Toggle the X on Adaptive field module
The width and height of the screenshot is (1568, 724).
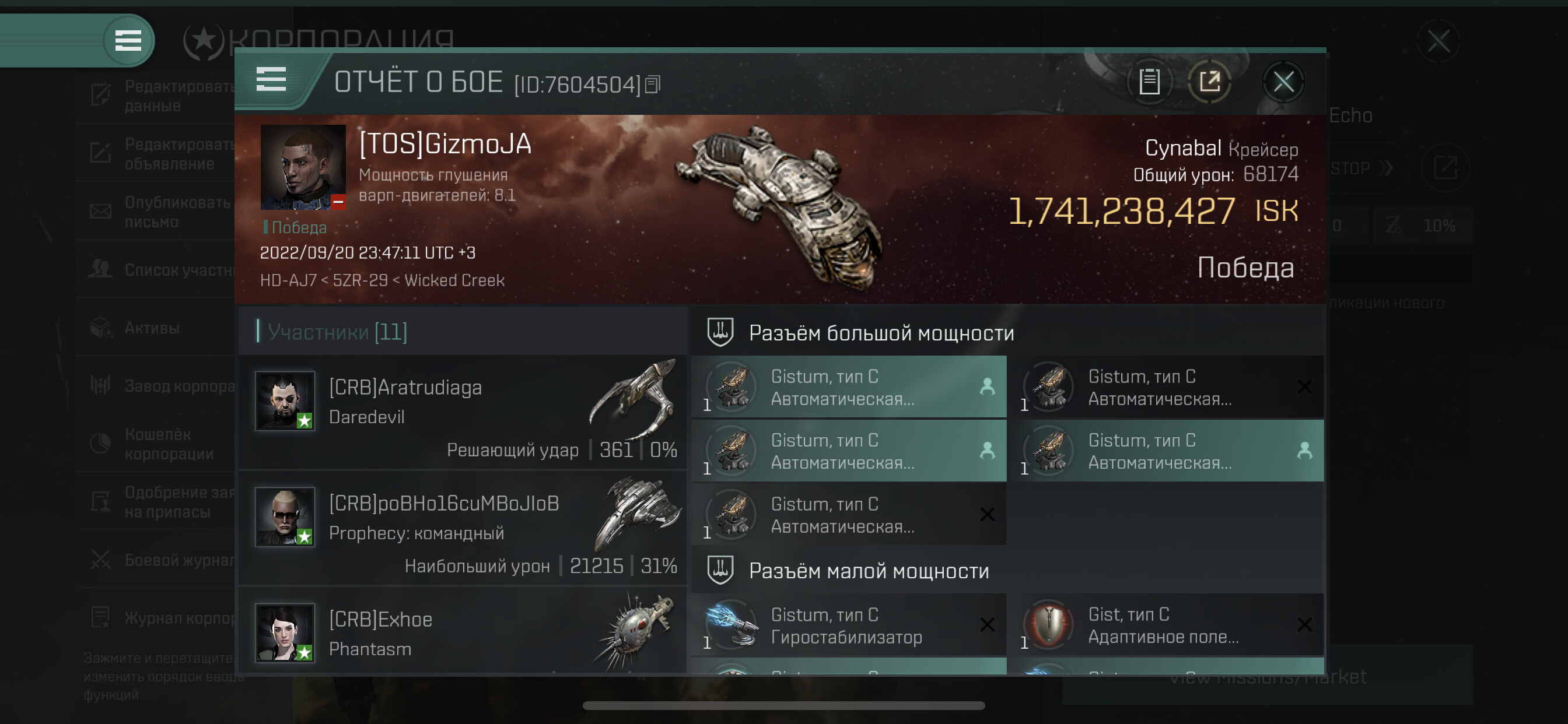(x=1304, y=624)
